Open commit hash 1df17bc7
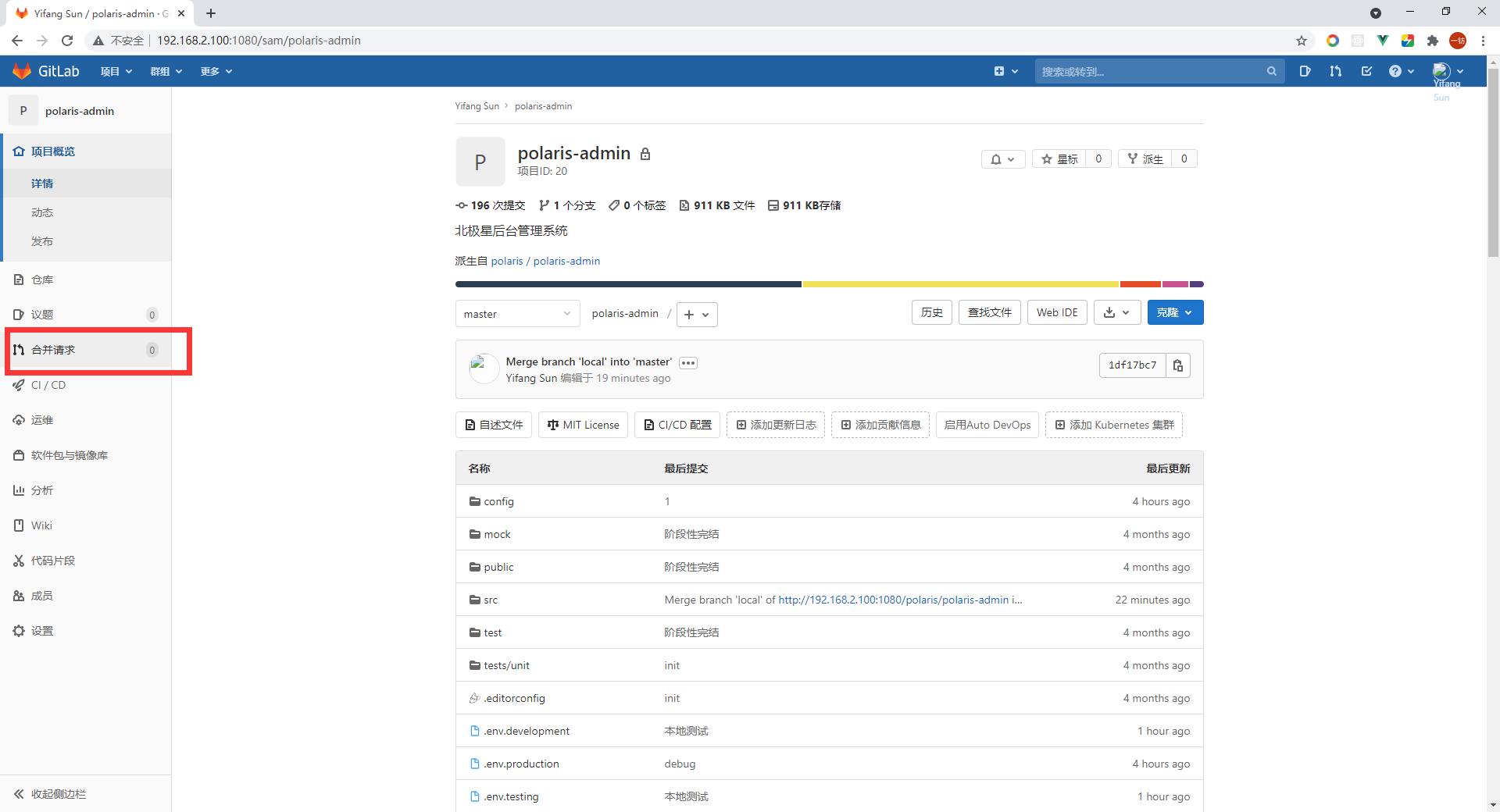The height and width of the screenshot is (812, 1500). [x=1132, y=365]
